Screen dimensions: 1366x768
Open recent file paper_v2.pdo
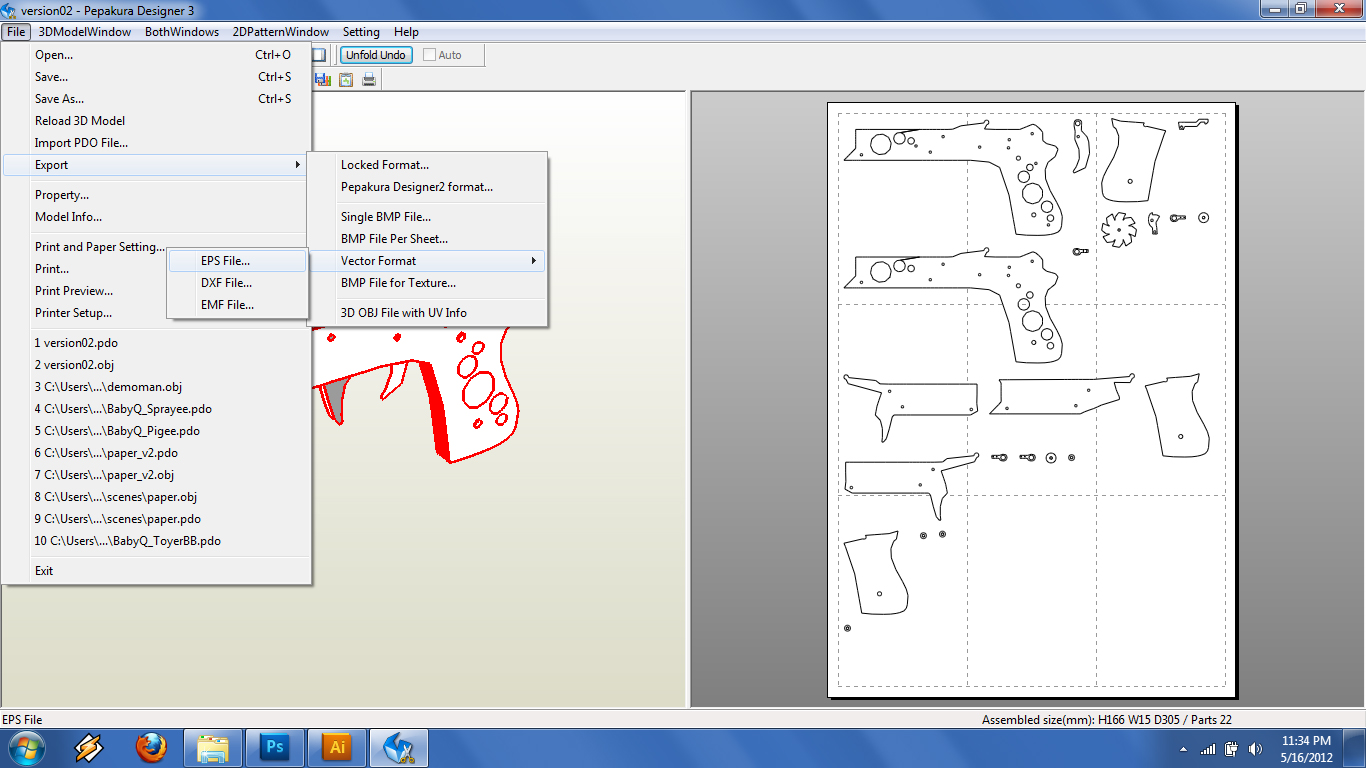pyautogui.click(x=156, y=453)
